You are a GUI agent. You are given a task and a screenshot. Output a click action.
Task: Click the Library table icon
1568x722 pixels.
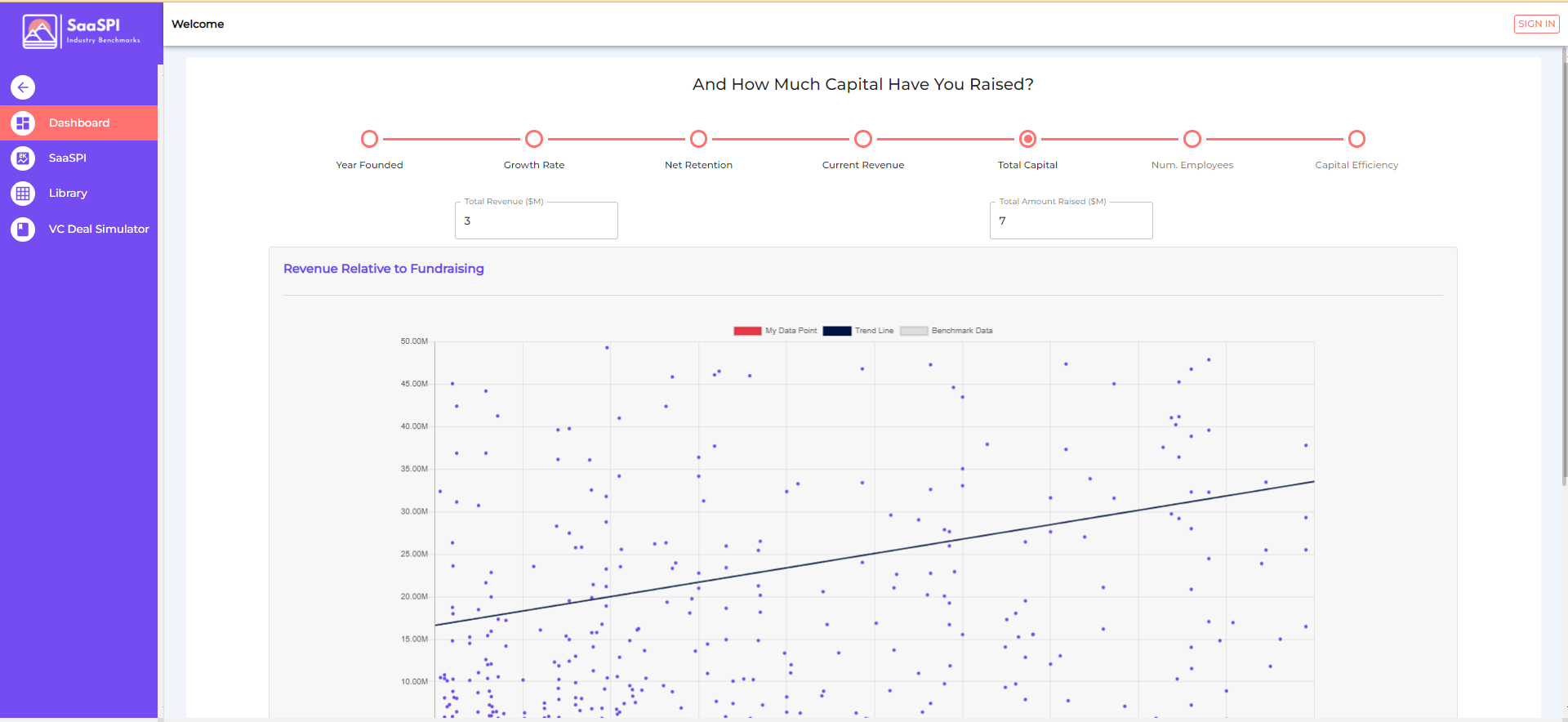coord(23,194)
